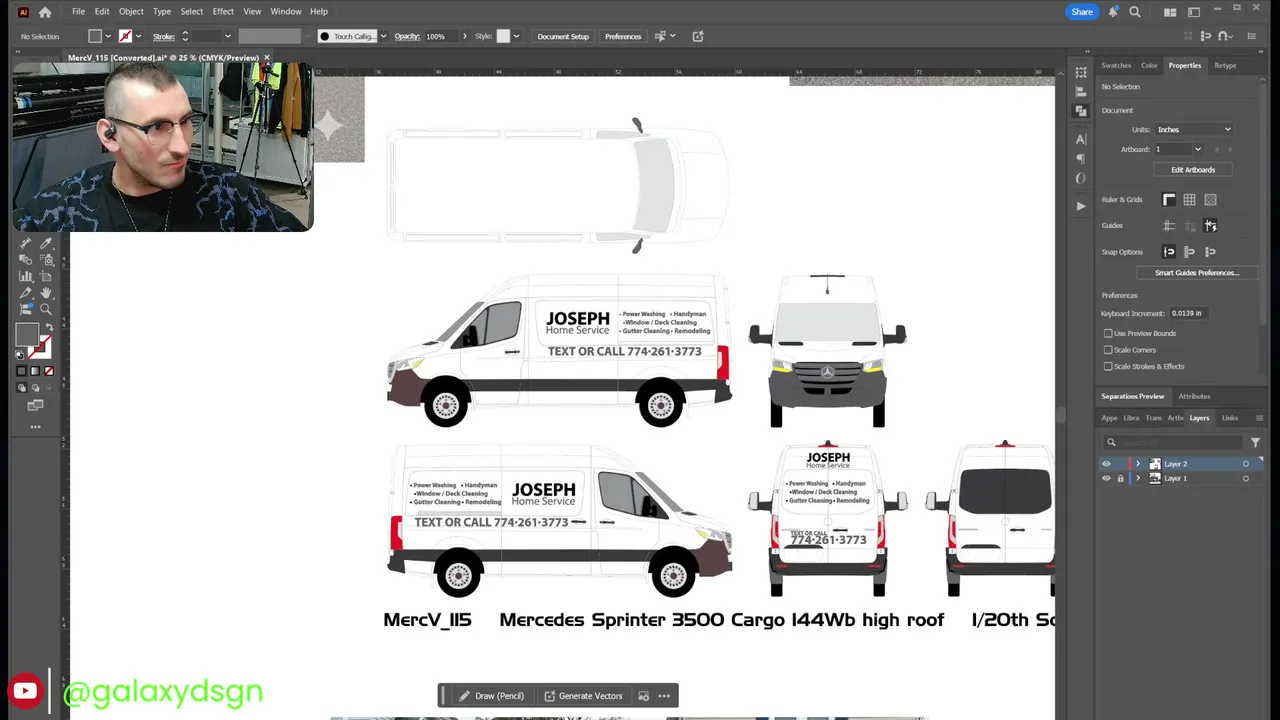The height and width of the screenshot is (720, 1280).
Task: Enable Scale Strokes & Effects checkbox
Action: tap(1108, 366)
